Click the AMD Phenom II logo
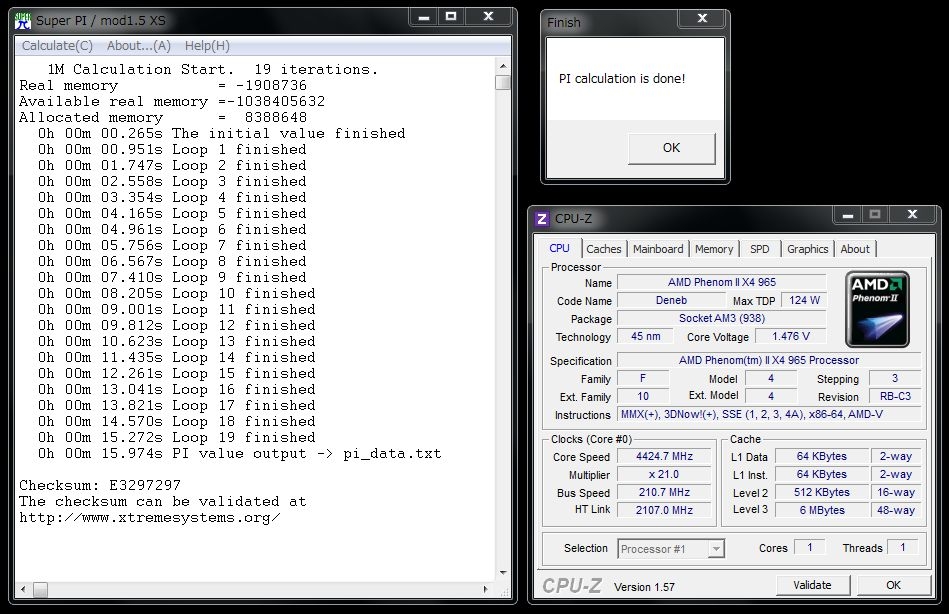Image resolution: width=949 pixels, height=614 pixels. pos(877,309)
